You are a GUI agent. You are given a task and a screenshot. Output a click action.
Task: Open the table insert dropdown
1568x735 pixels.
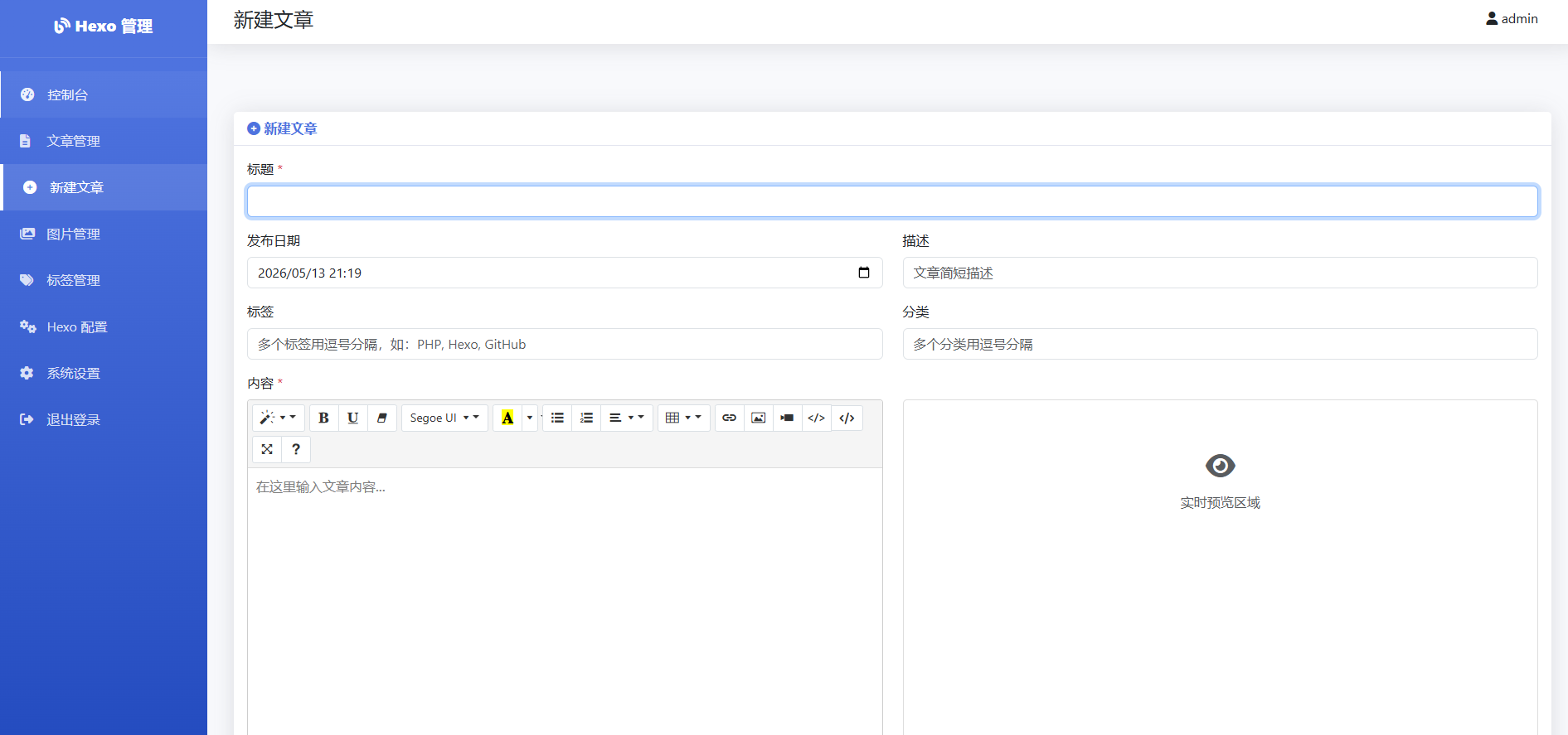point(684,418)
